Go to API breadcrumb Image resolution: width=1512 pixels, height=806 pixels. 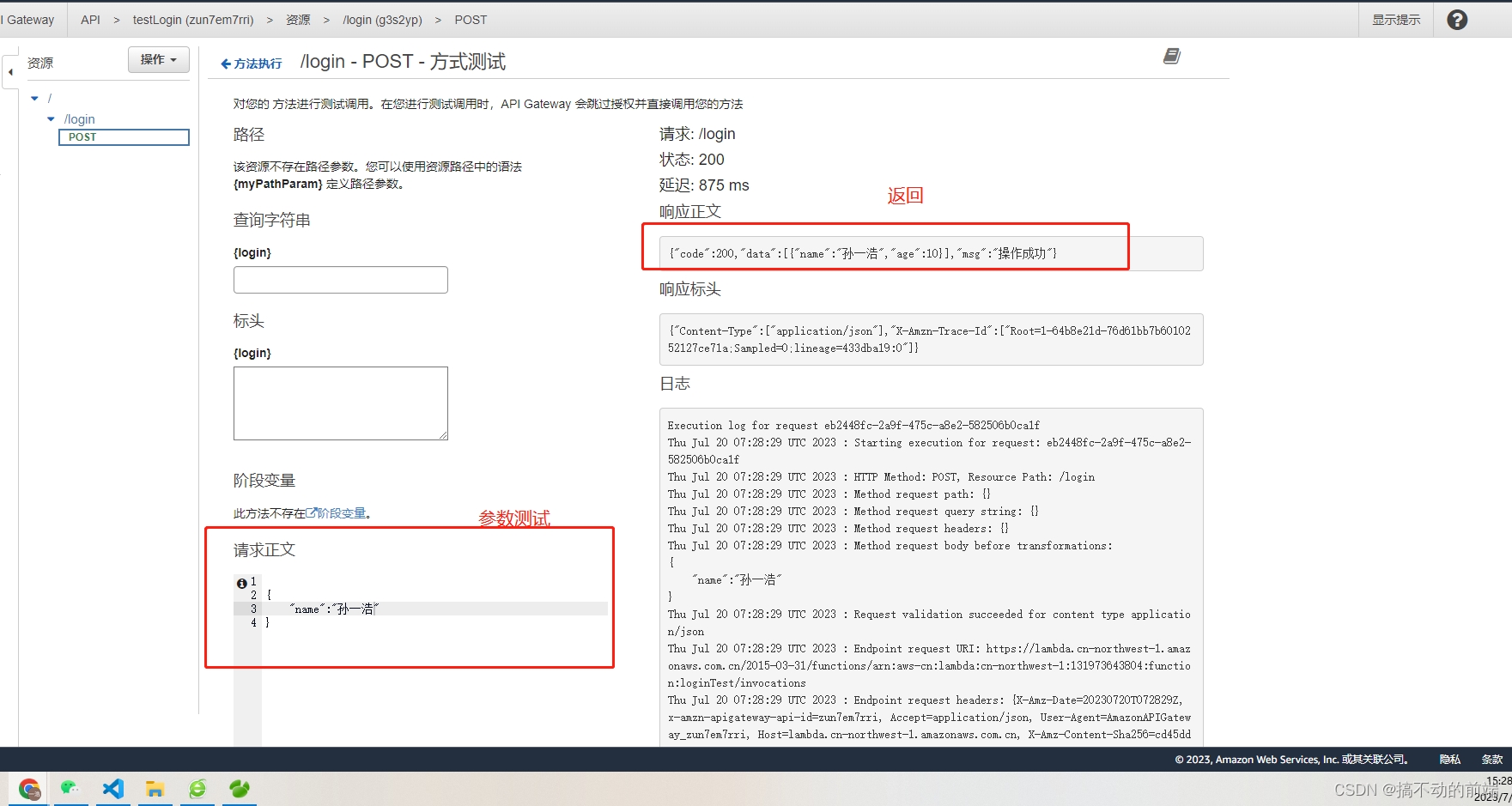click(x=90, y=20)
